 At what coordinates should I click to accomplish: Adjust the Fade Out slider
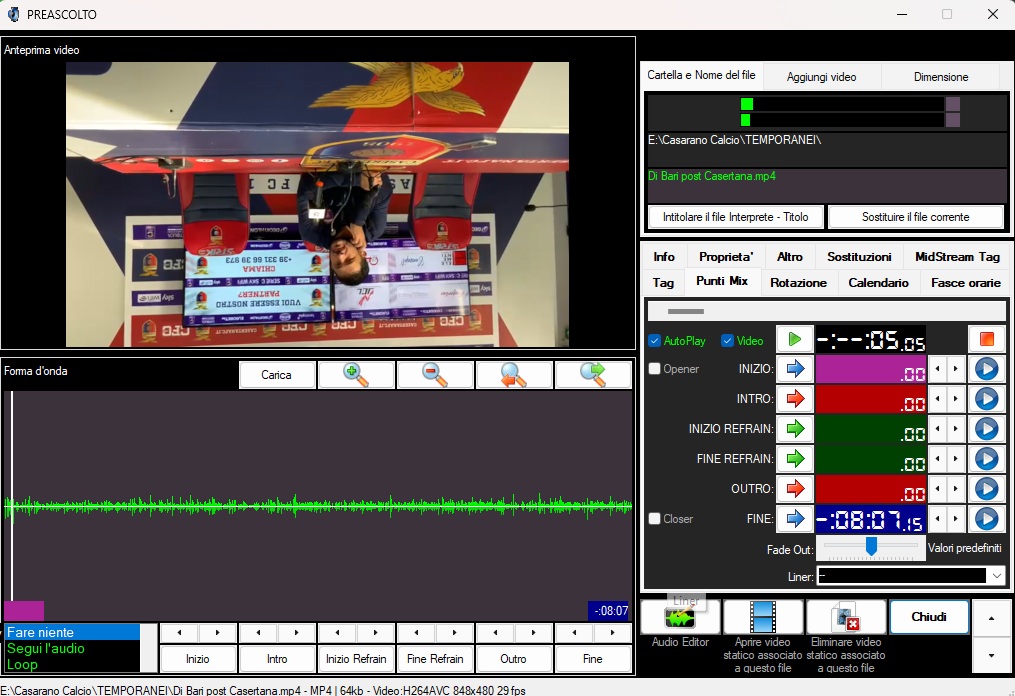pyautogui.click(x=871, y=546)
